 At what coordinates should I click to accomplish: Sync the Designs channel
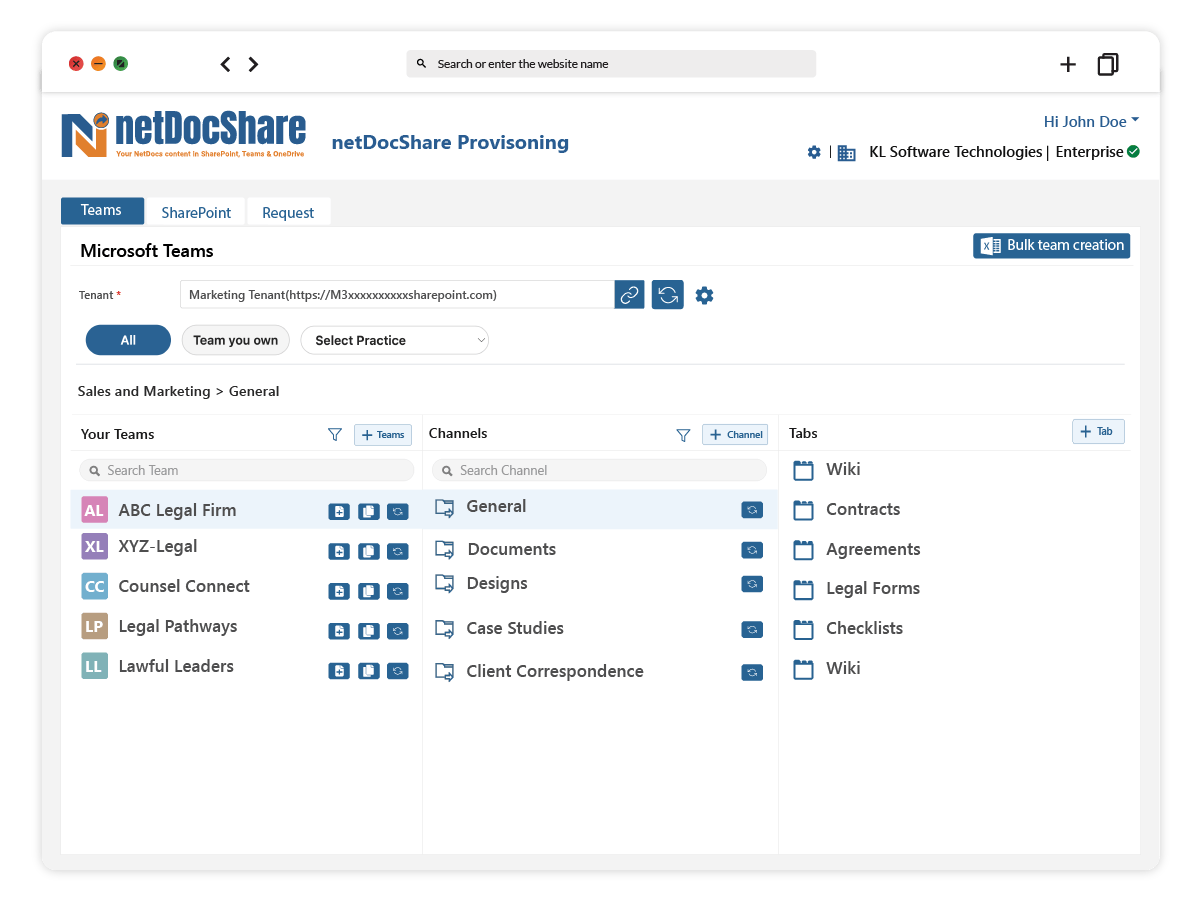(x=752, y=584)
